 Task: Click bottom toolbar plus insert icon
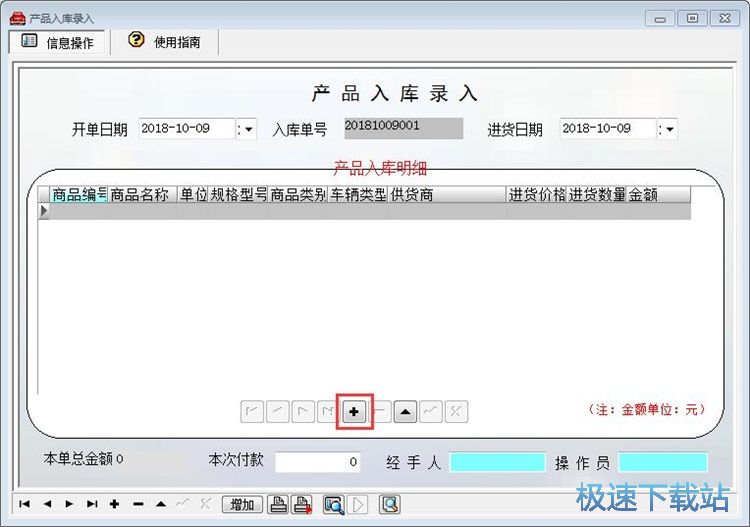point(114,504)
